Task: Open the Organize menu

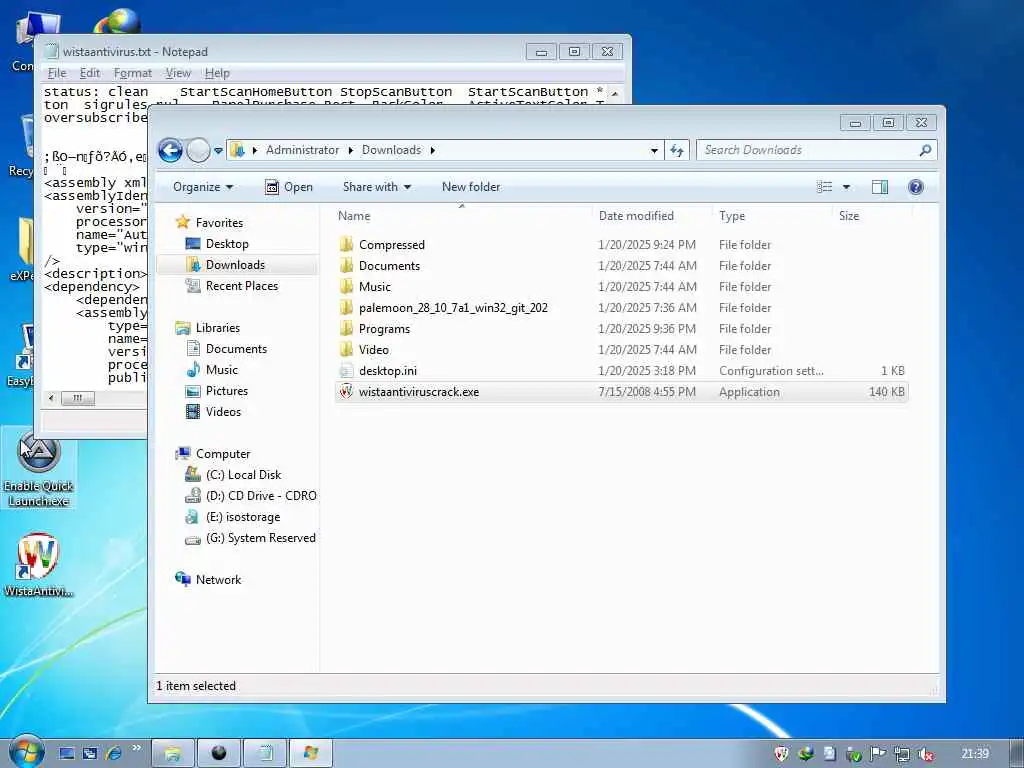Action: (203, 187)
